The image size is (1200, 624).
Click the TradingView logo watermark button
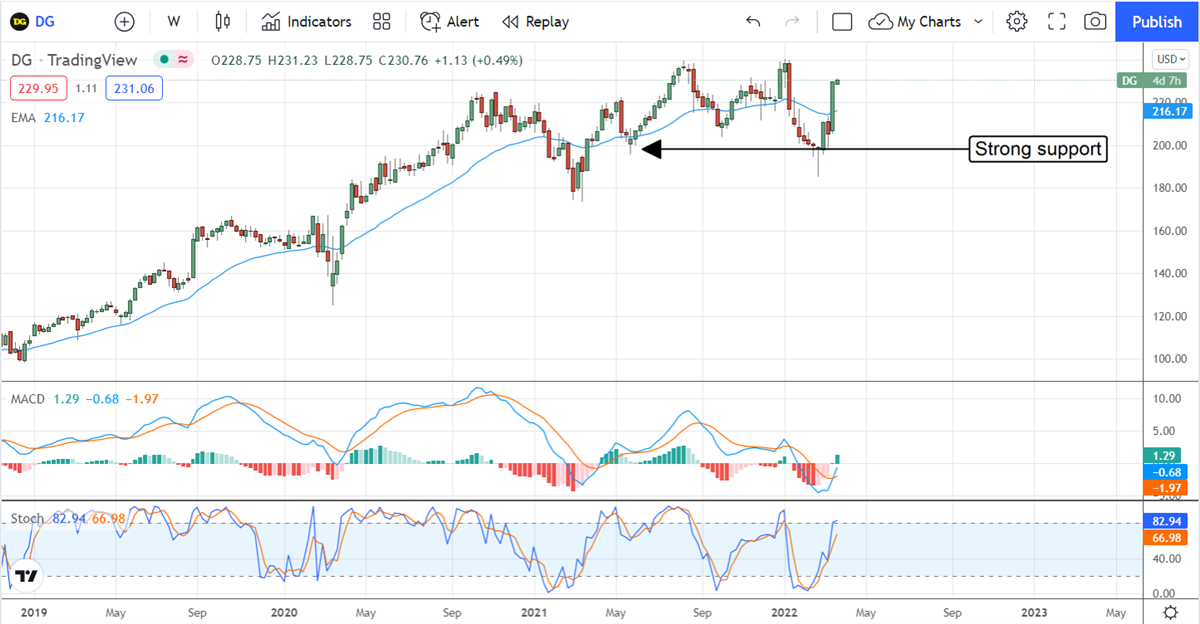pos(27,577)
